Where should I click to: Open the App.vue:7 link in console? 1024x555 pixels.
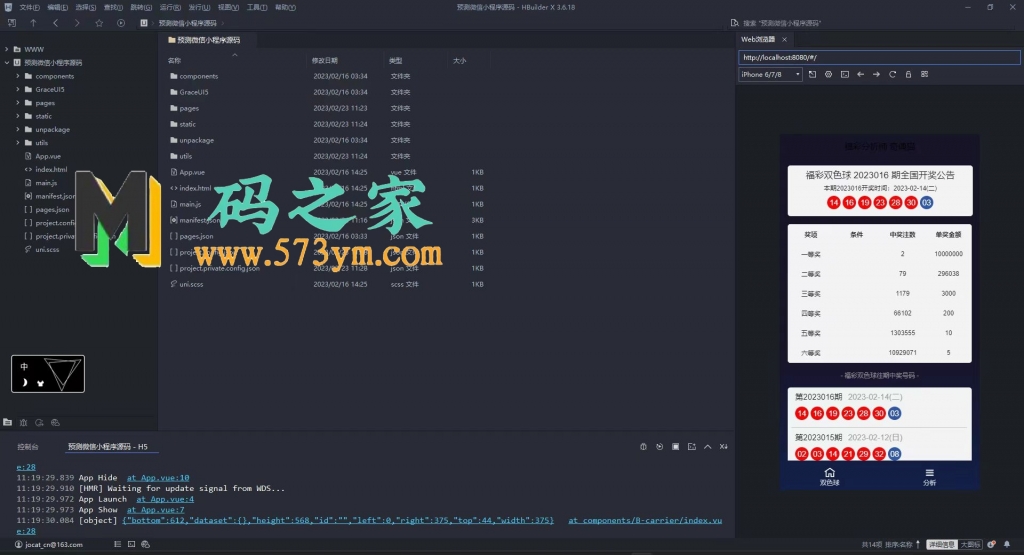155,509
